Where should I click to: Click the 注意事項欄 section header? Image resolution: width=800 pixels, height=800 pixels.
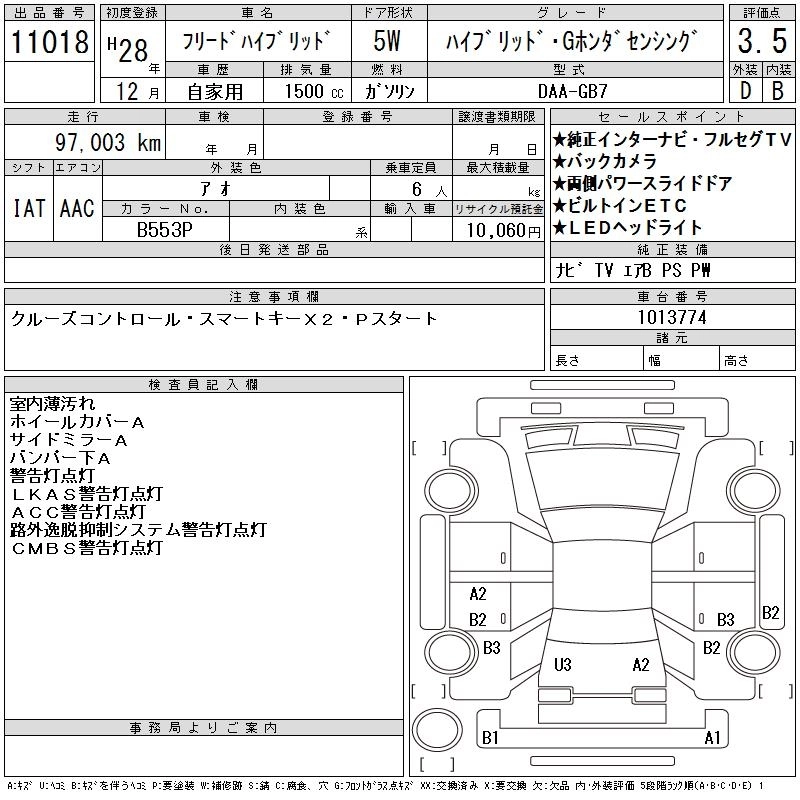(273, 297)
